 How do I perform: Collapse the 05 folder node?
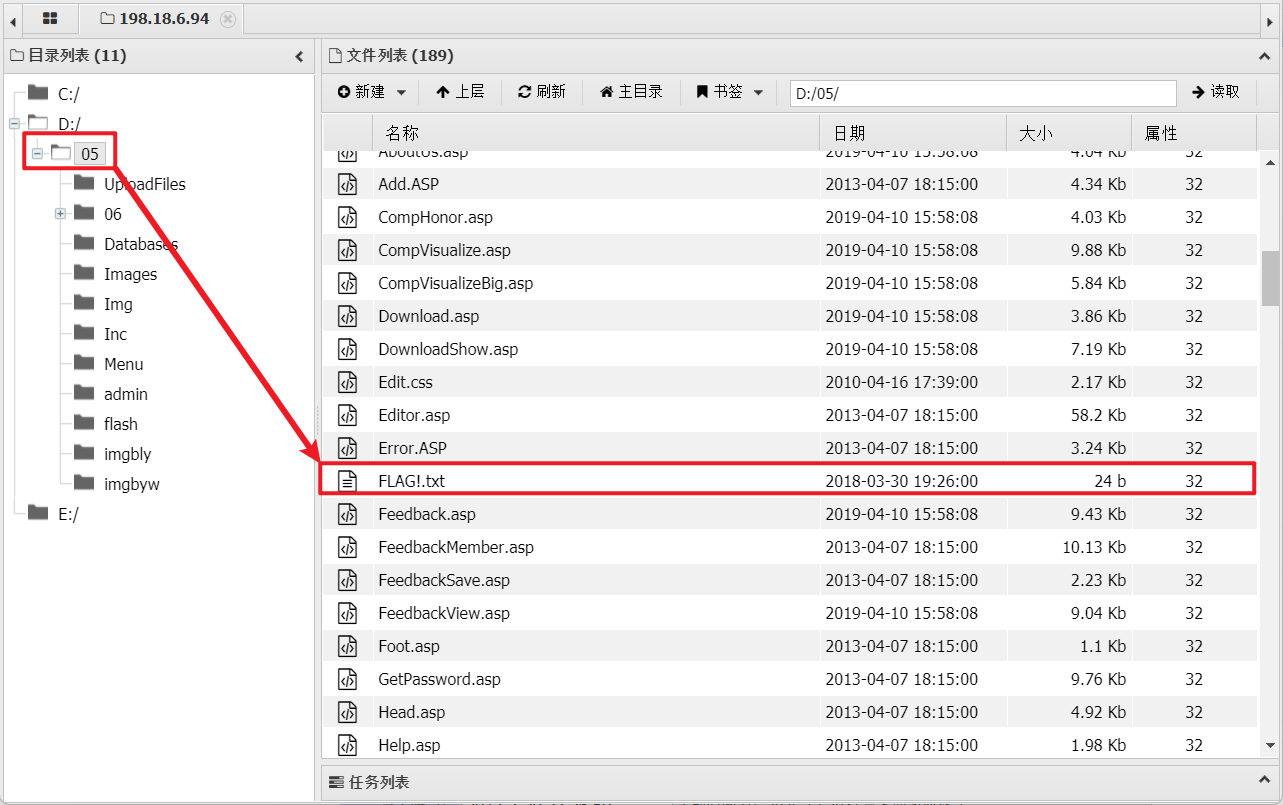[37, 154]
